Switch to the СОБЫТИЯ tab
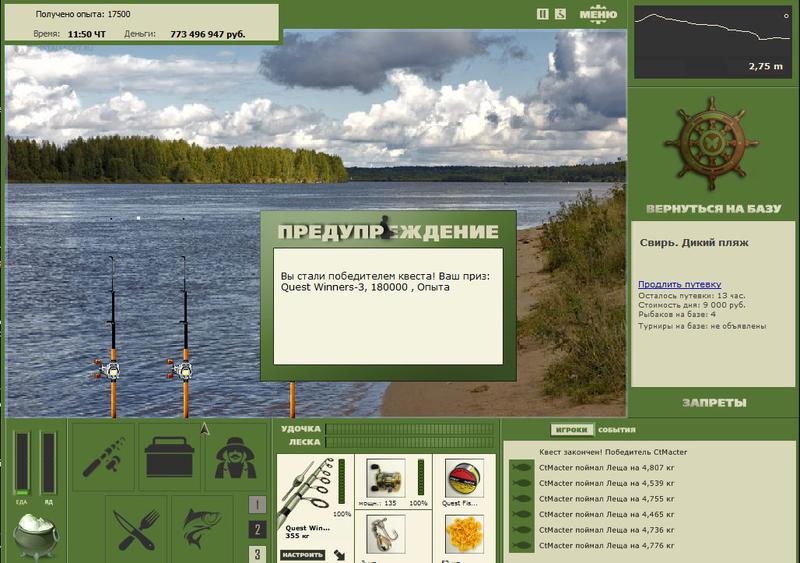This screenshot has height=563, width=800. point(616,430)
